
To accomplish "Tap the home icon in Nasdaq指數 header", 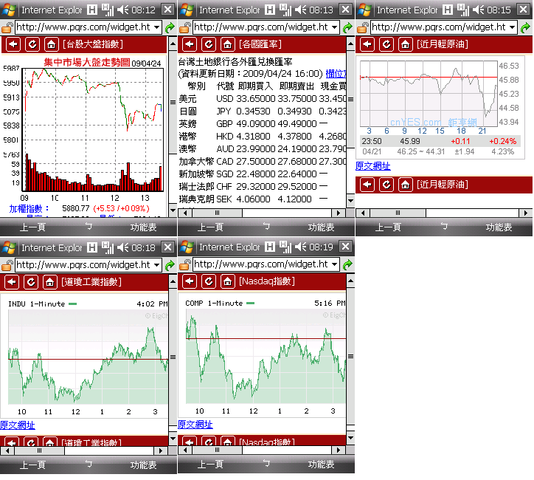I will point(228,281).
